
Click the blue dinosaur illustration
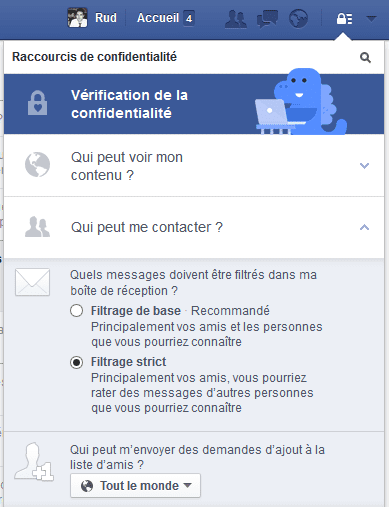(x=301, y=102)
